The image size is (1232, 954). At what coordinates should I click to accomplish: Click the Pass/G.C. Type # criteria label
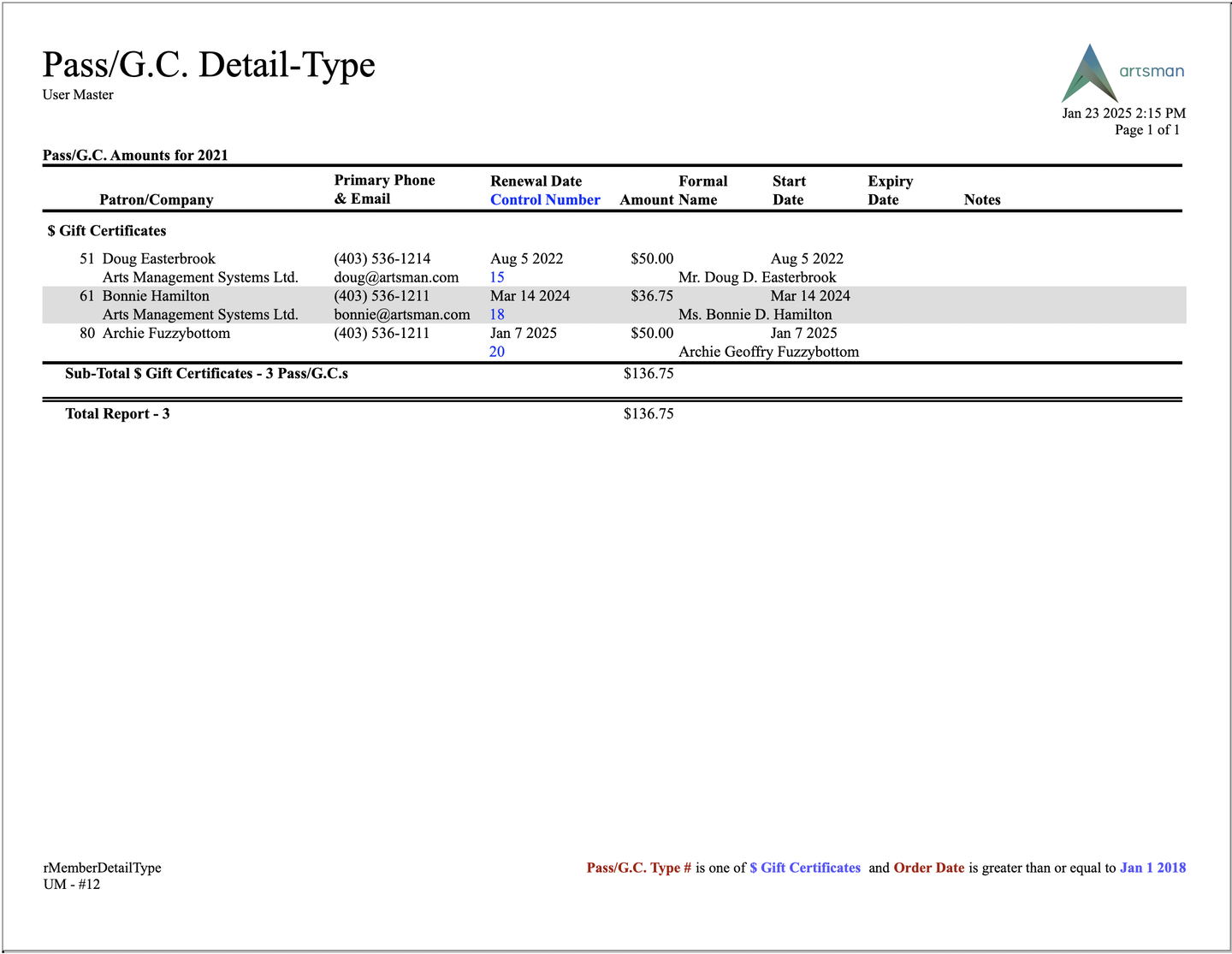point(639,868)
